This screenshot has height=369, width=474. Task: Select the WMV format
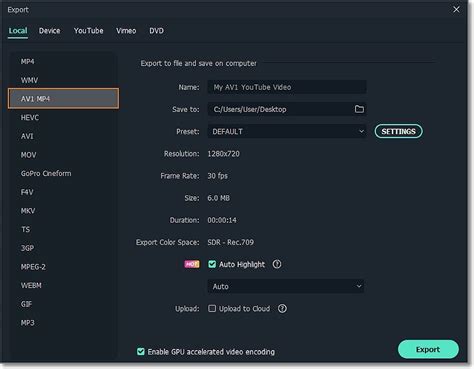[x=29, y=80]
